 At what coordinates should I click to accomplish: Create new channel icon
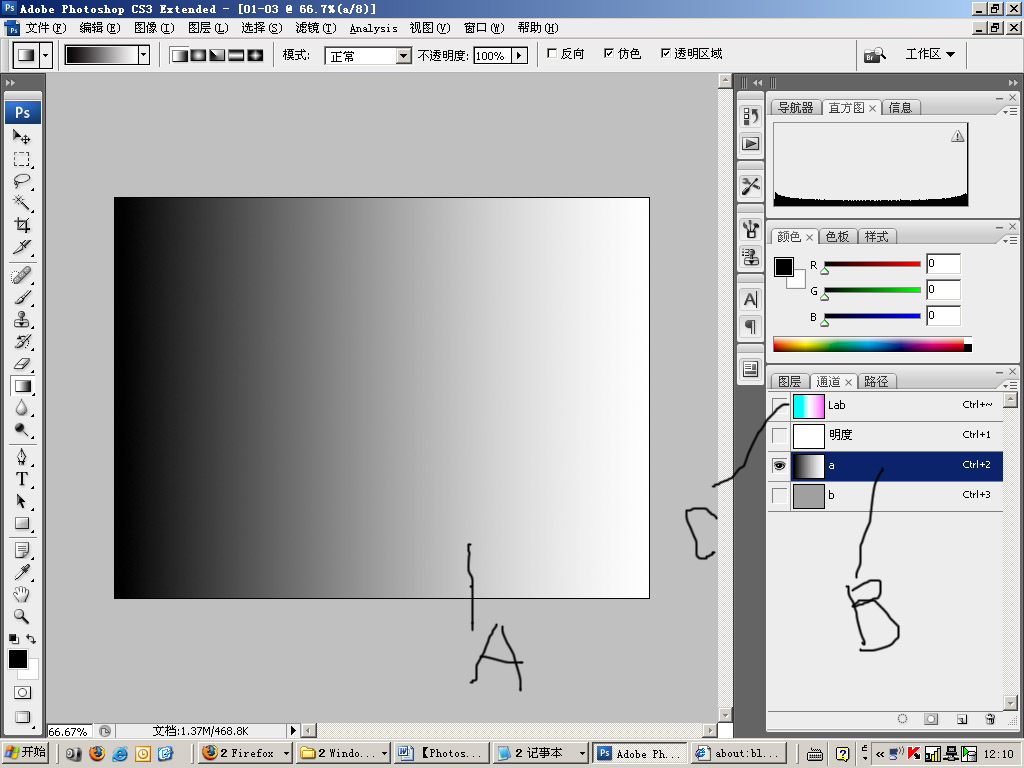click(x=961, y=719)
